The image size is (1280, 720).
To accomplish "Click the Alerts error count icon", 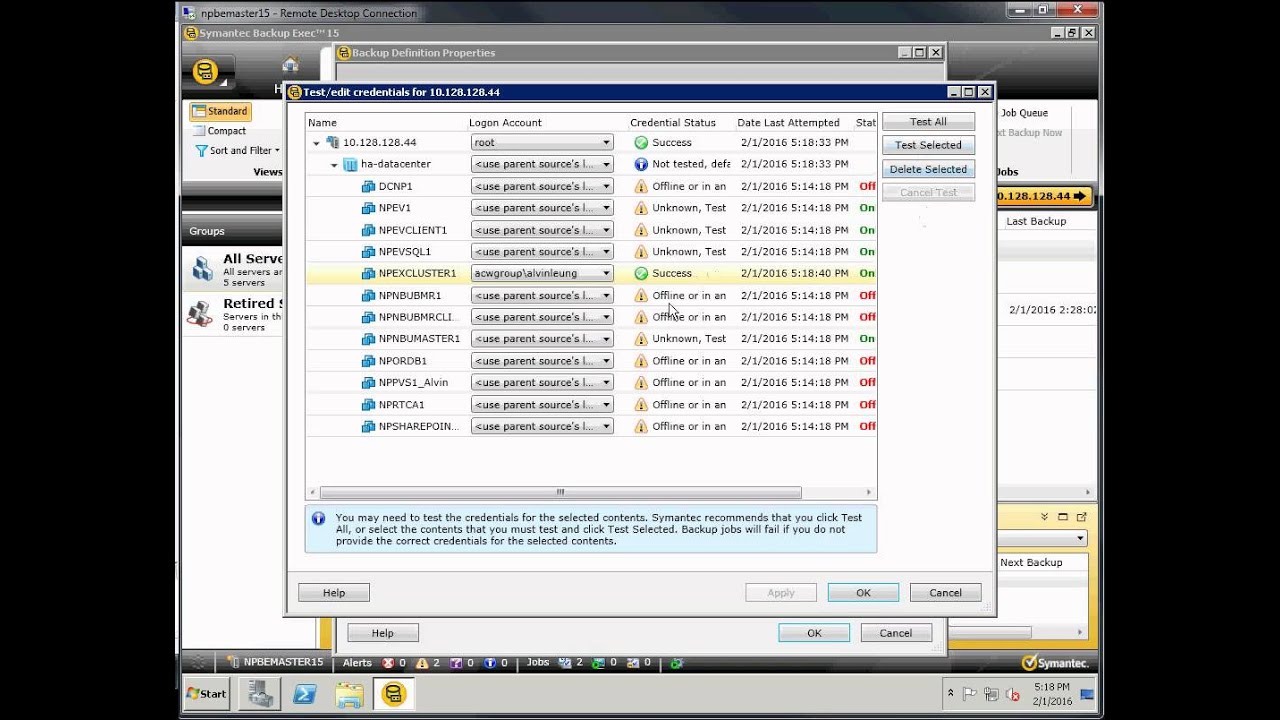I will pos(388,663).
